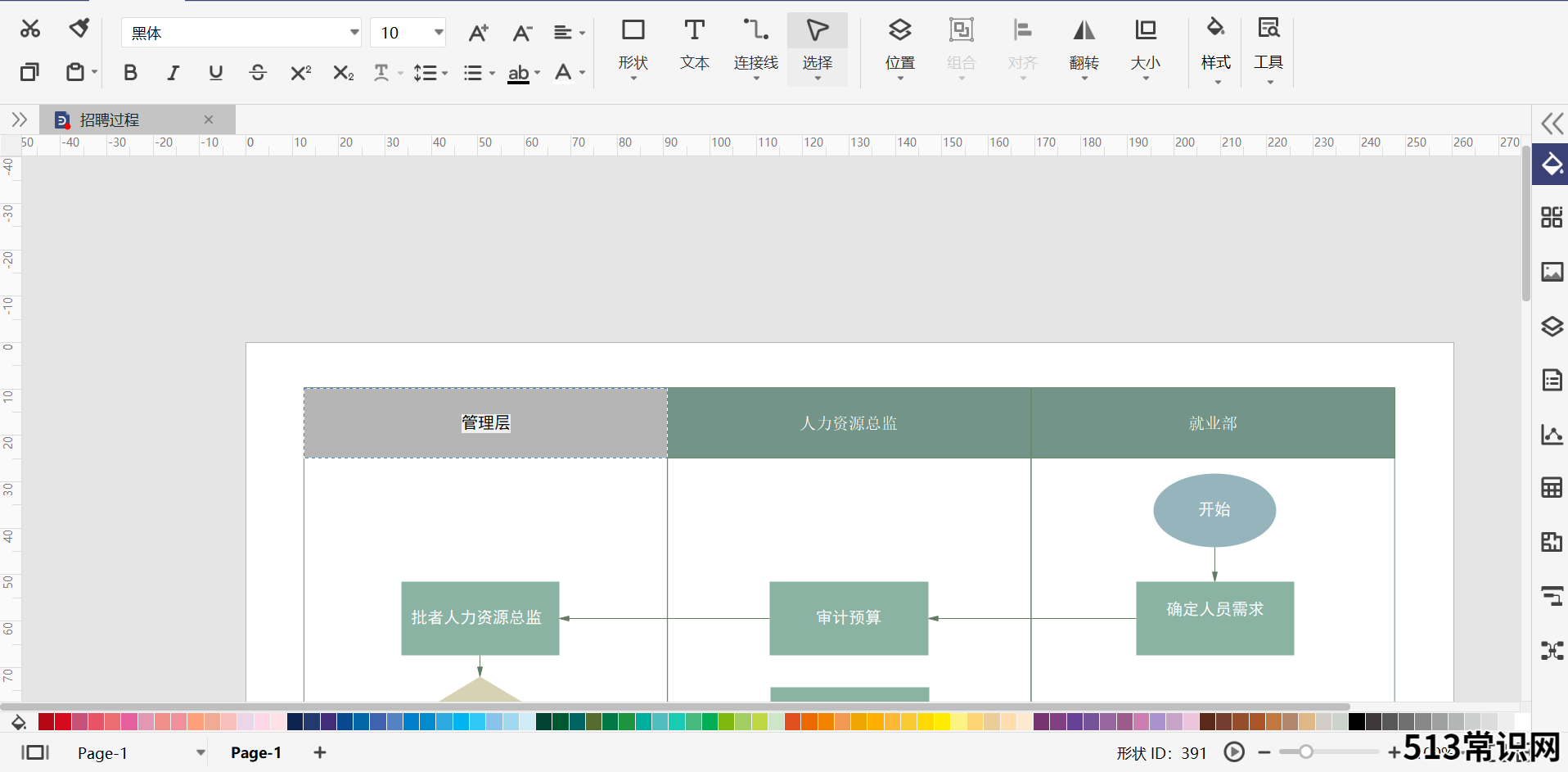Select the 连接线 connector tool
Viewport: 1568px width, 772px height.
pyautogui.click(x=755, y=48)
